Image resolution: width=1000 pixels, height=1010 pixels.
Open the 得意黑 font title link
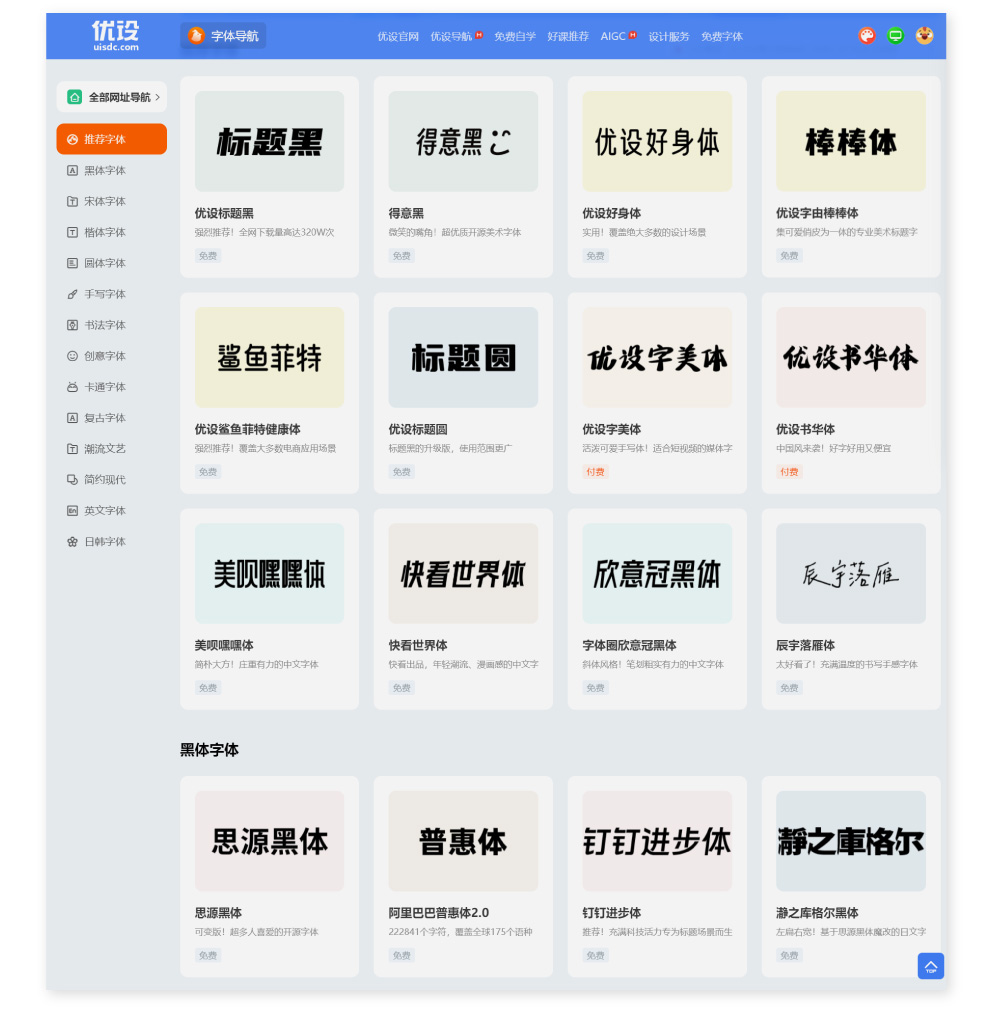coord(406,213)
